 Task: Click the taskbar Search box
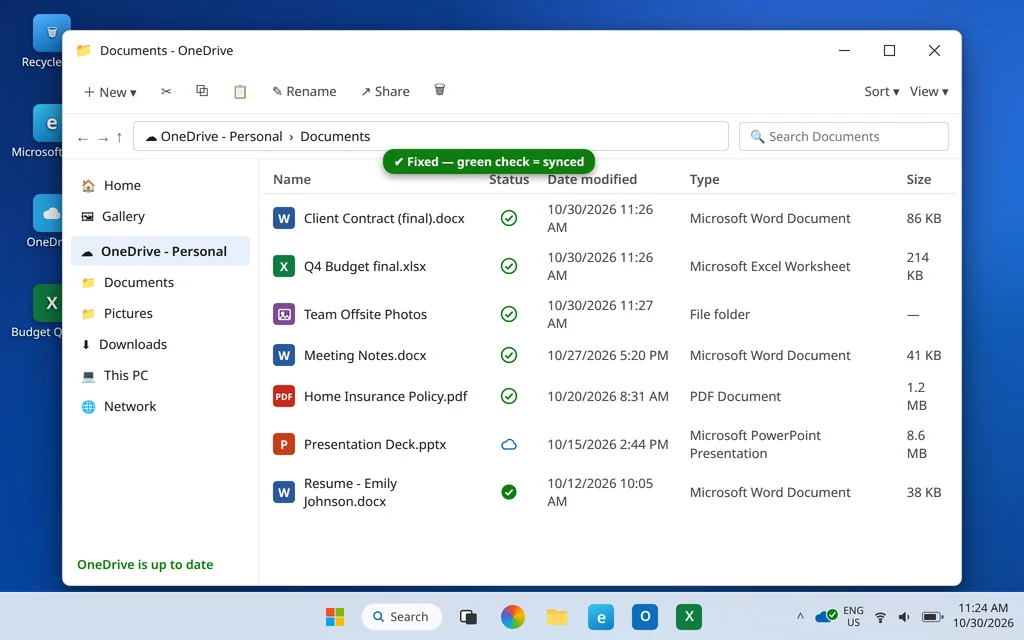pos(401,616)
